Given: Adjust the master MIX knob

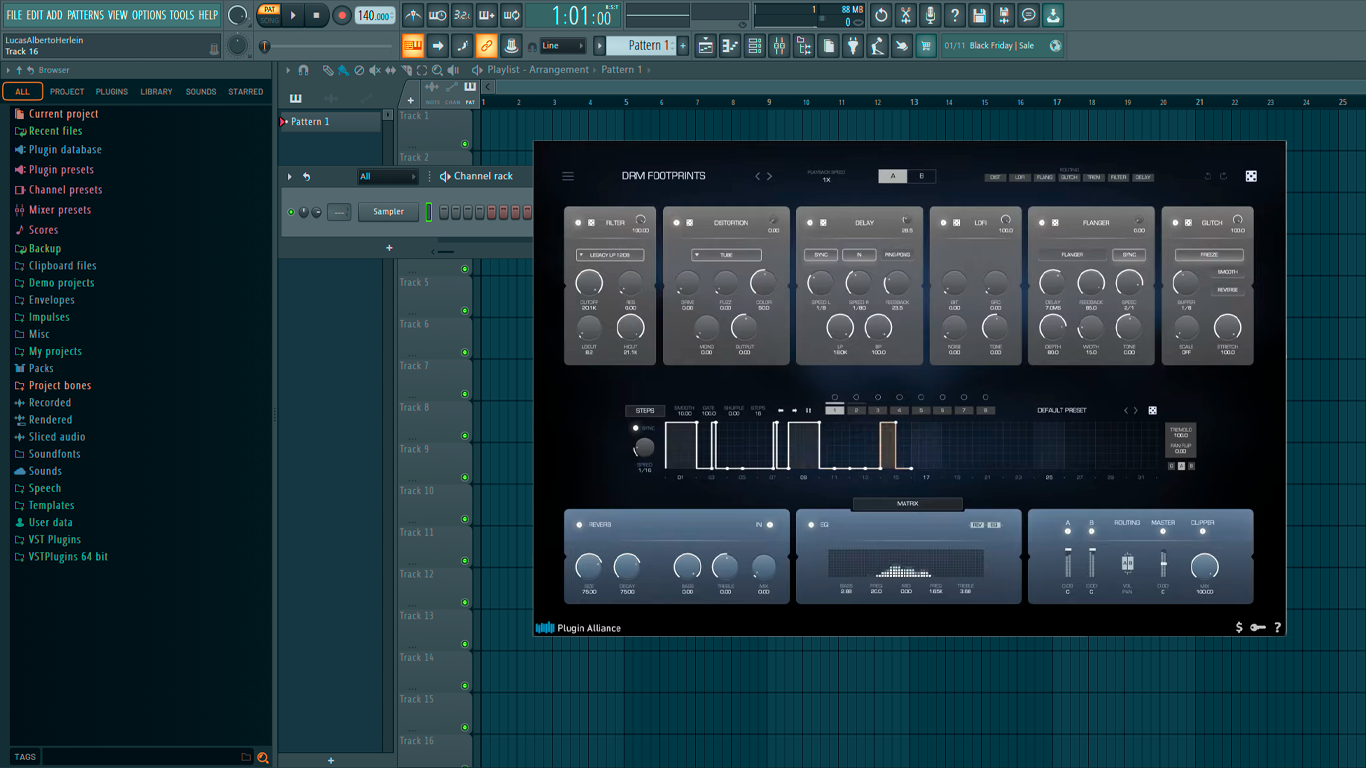Looking at the screenshot, I should coord(1204,567).
